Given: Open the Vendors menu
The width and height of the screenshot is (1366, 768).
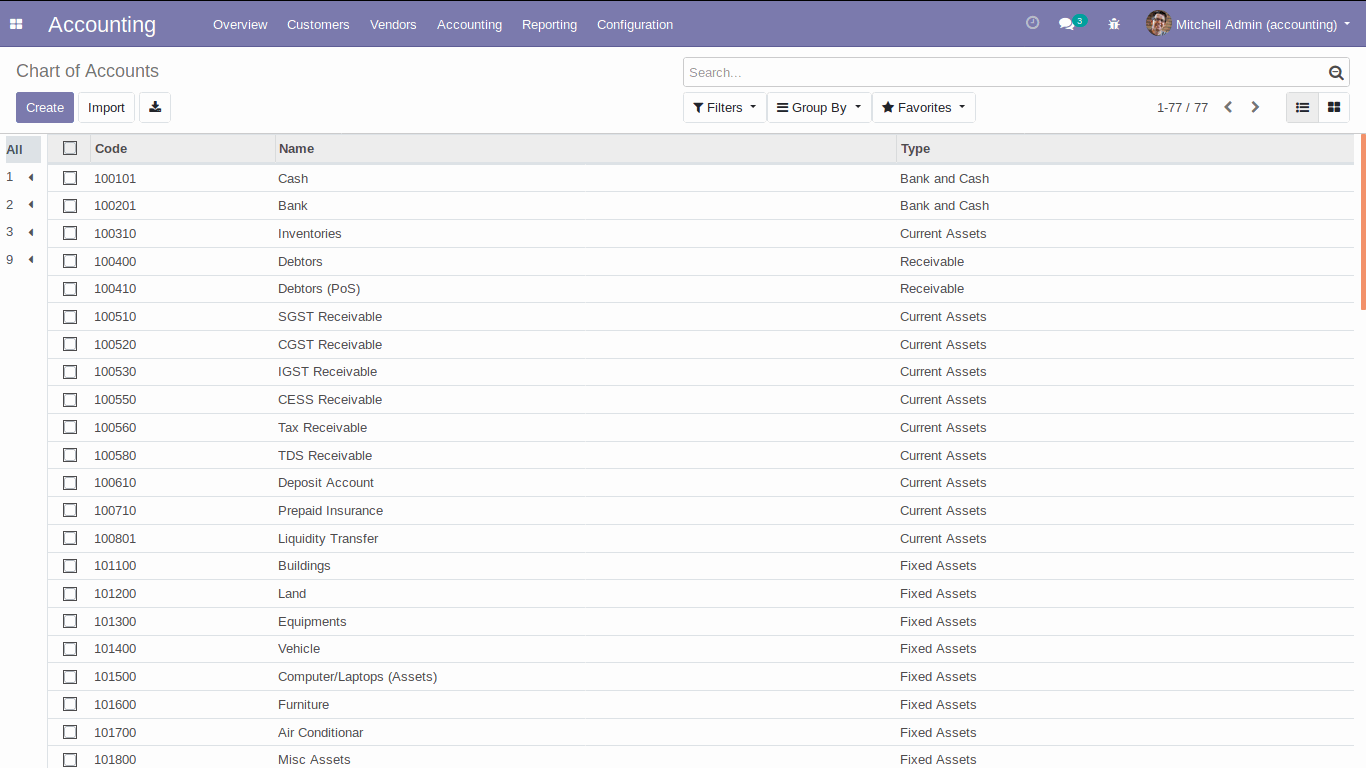Looking at the screenshot, I should [393, 24].
